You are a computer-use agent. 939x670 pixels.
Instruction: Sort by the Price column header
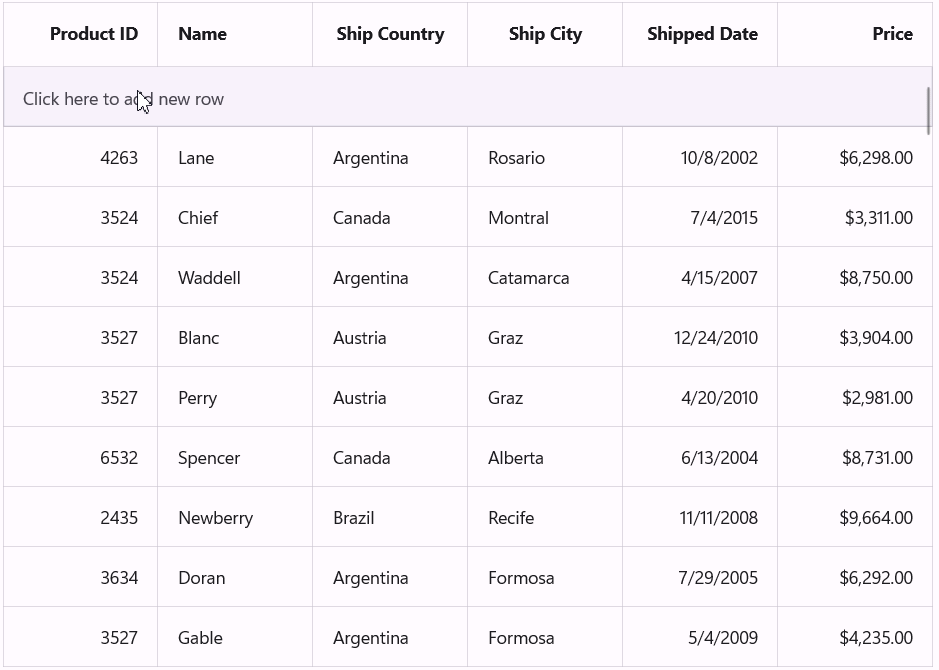pos(892,34)
